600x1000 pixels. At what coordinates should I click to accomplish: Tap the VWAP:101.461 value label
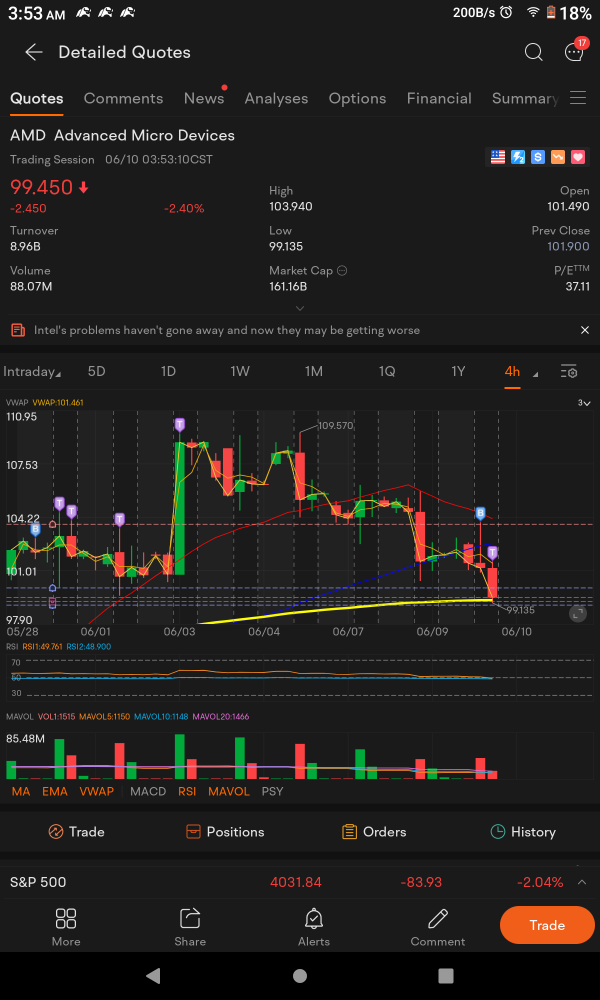58,402
